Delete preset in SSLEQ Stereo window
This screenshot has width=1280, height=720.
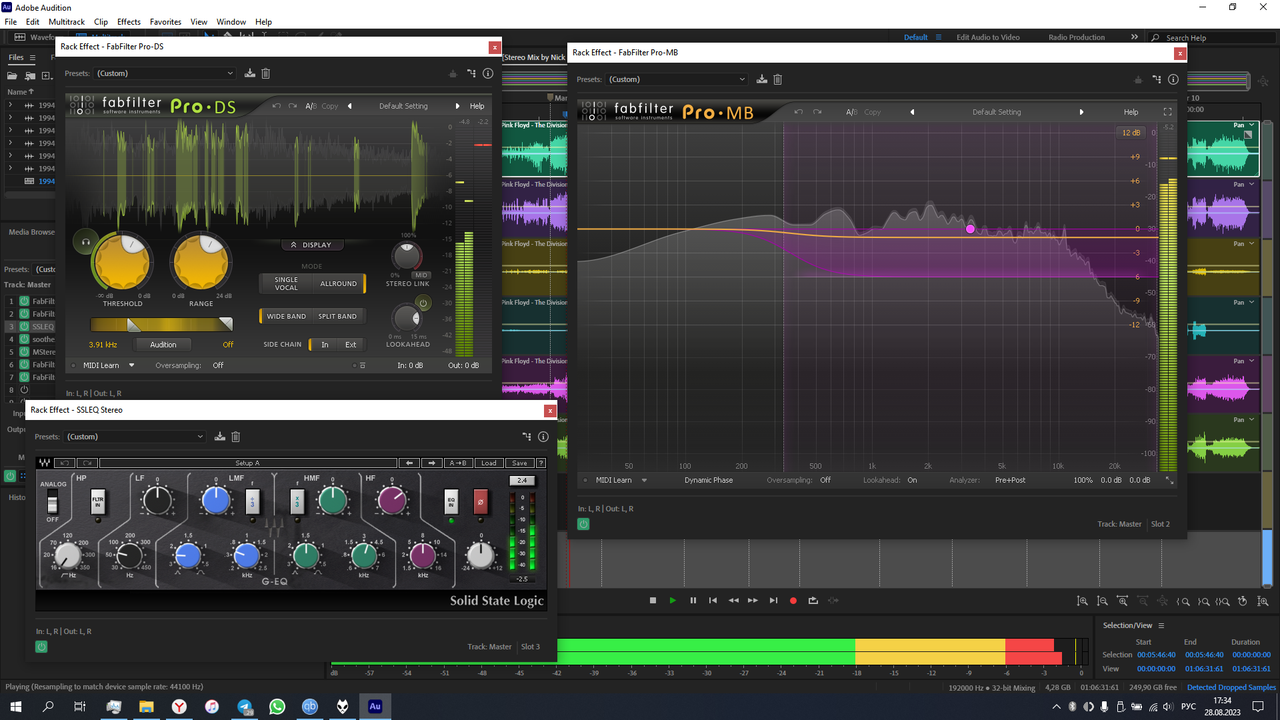click(236, 436)
